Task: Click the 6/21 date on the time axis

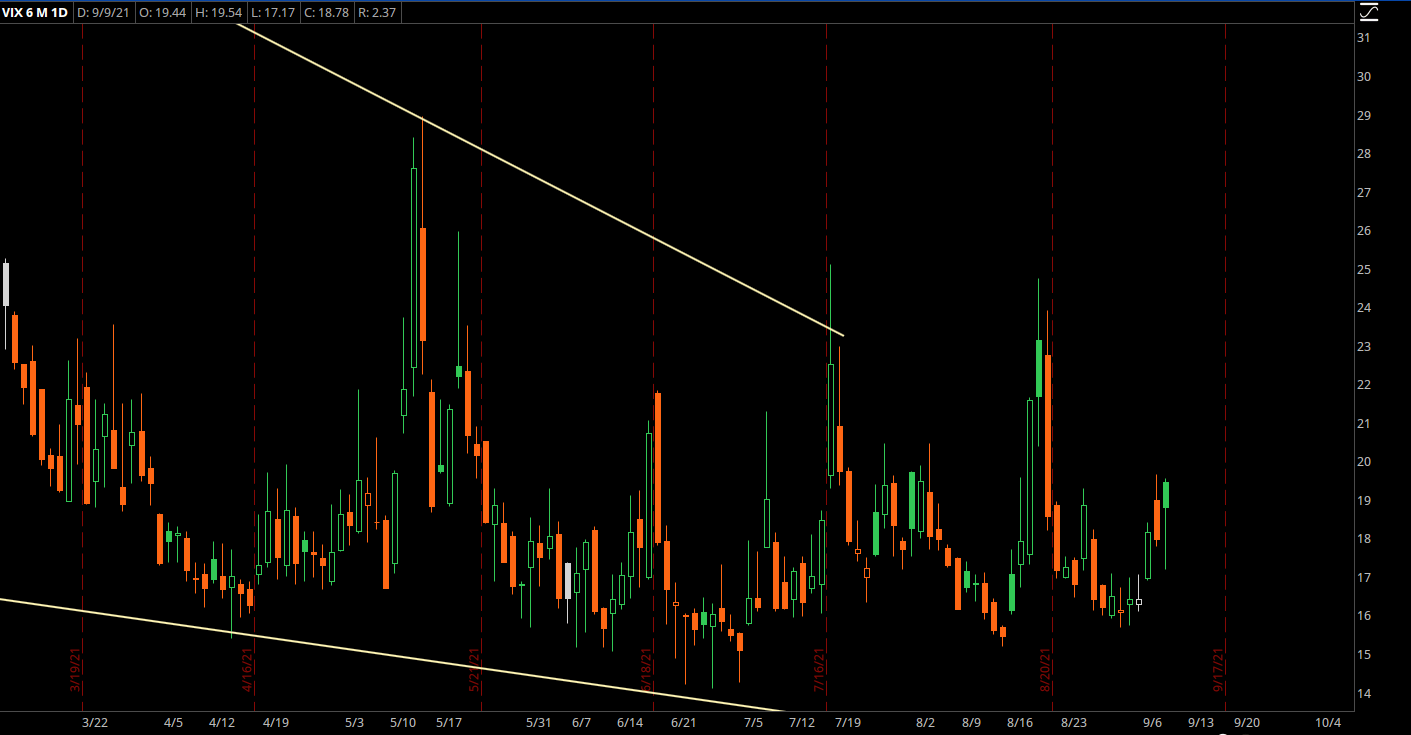Action: click(683, 722)
